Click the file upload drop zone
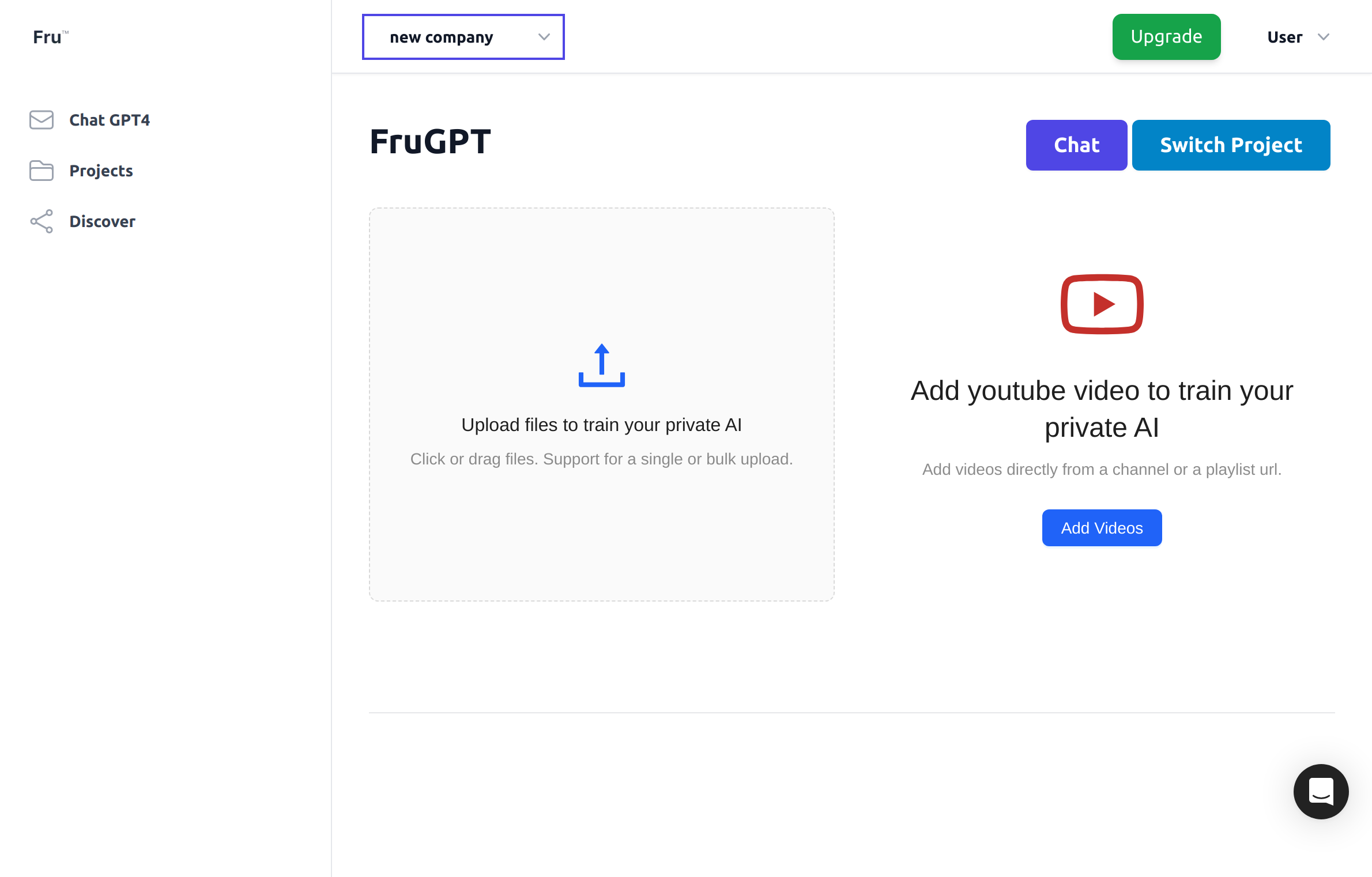Screen dimensions: 1372x877 click(x=602, y=405)
